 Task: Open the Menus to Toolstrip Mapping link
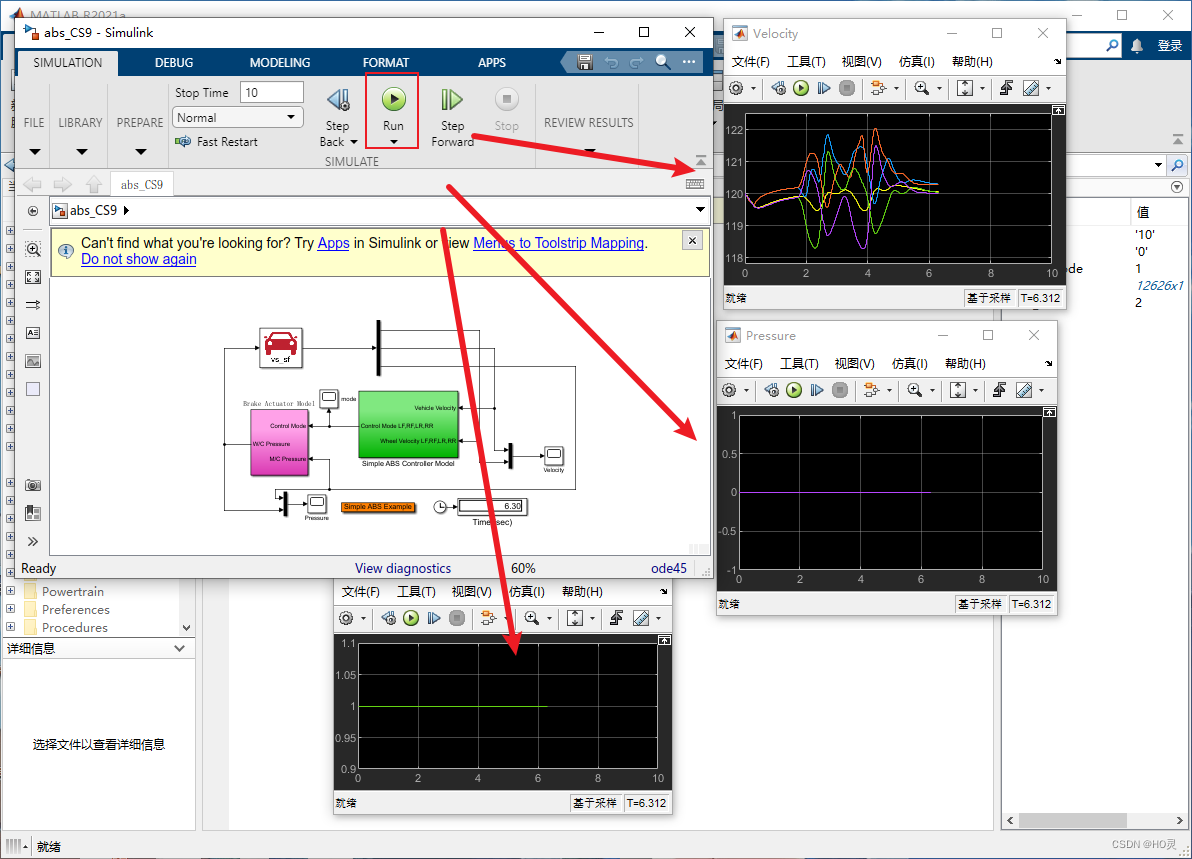click(x=559, y=242)
